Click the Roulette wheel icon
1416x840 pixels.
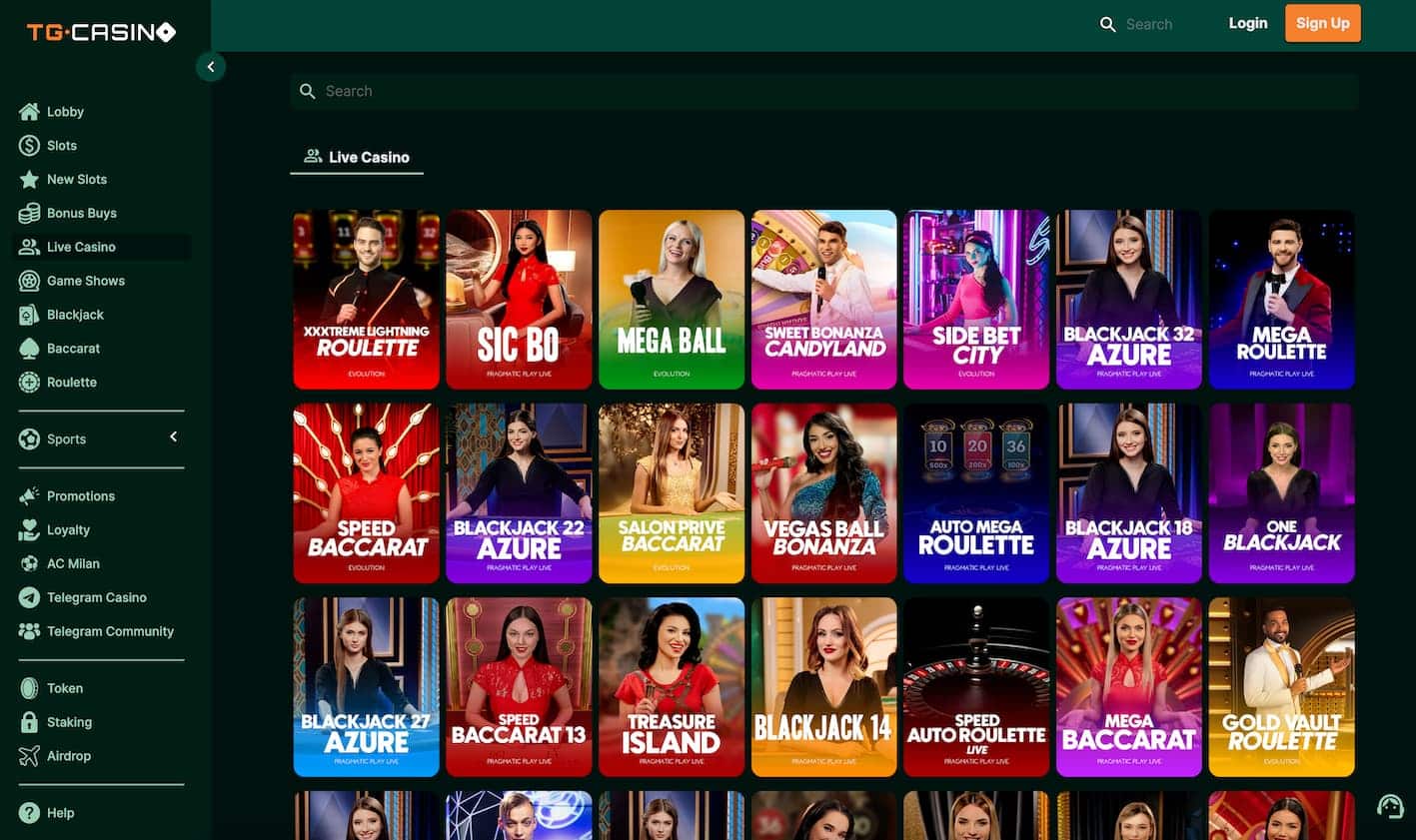tap(29, 383)
